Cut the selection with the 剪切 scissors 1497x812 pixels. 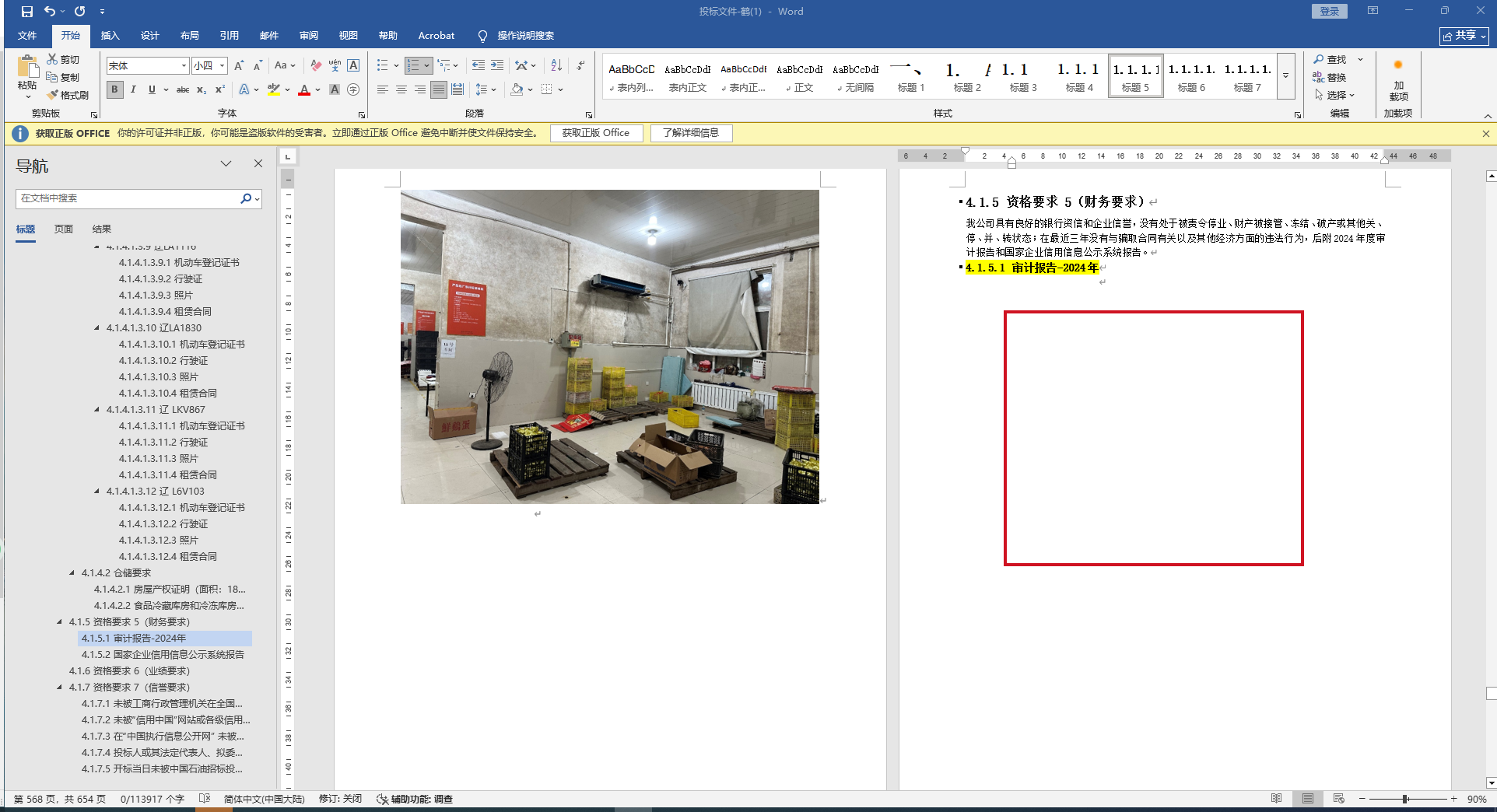point(62,59)
